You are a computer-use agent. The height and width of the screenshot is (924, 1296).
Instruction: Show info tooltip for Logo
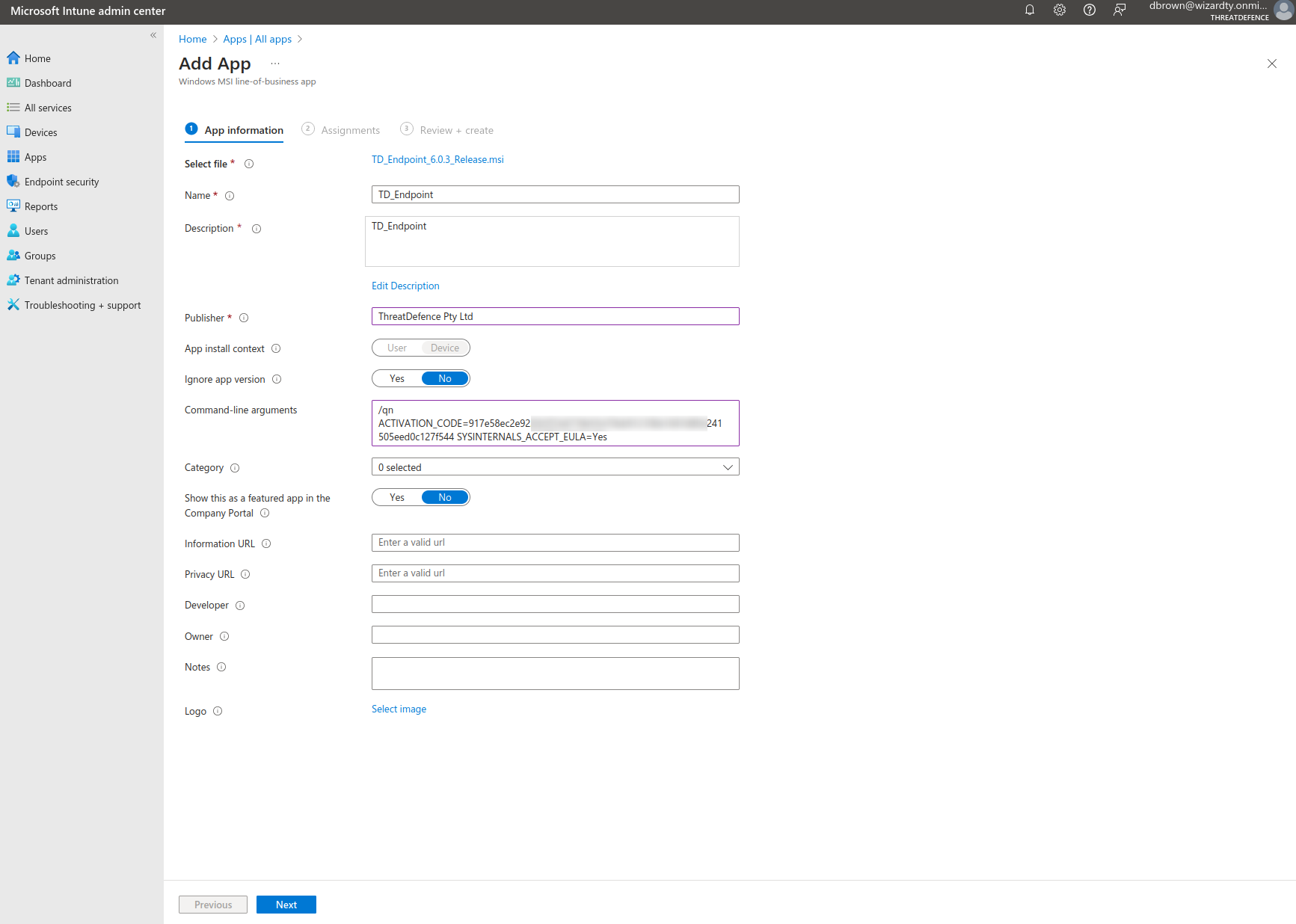218,712
